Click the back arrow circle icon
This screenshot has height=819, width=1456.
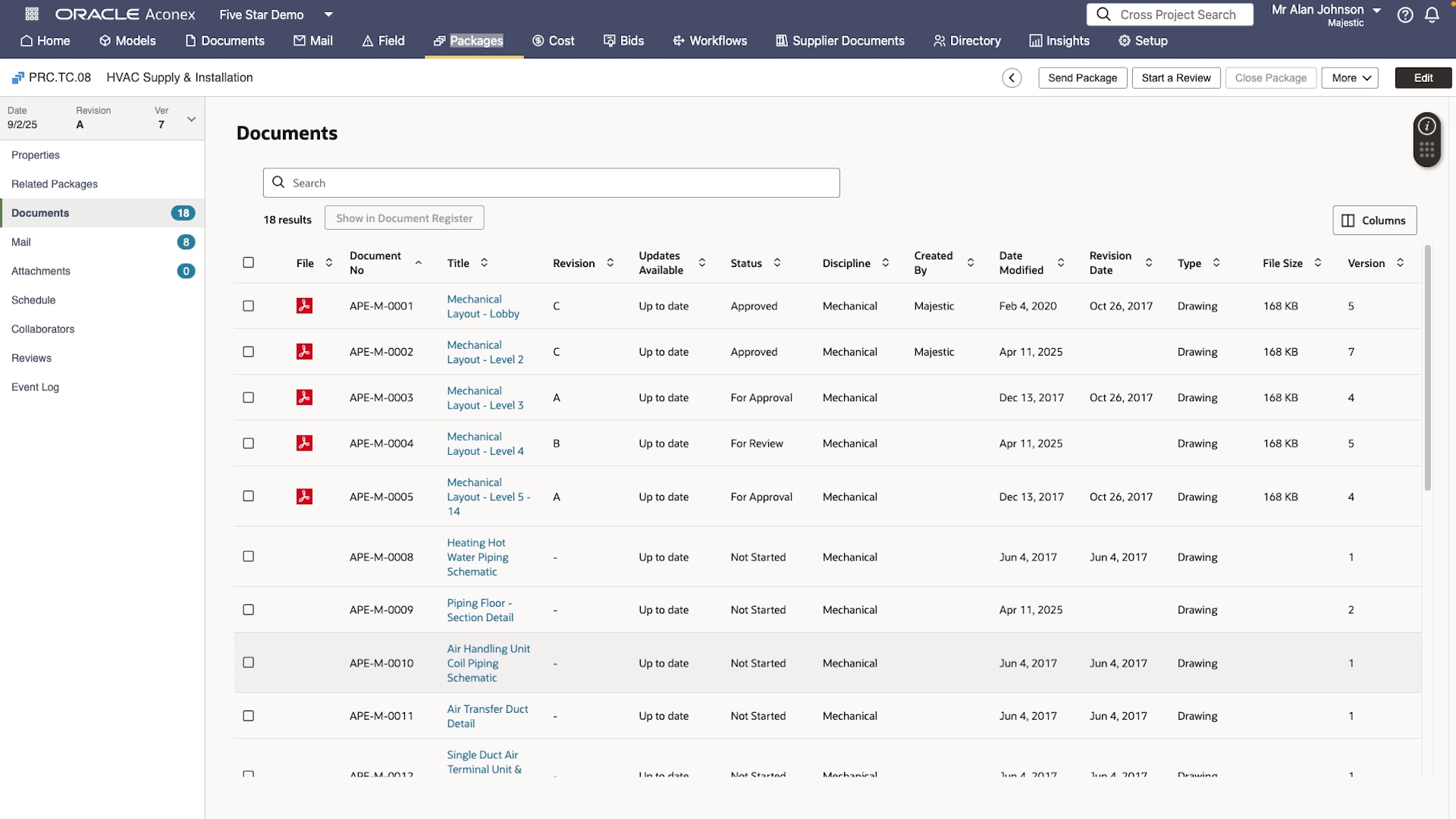(x=1012, y=78)
